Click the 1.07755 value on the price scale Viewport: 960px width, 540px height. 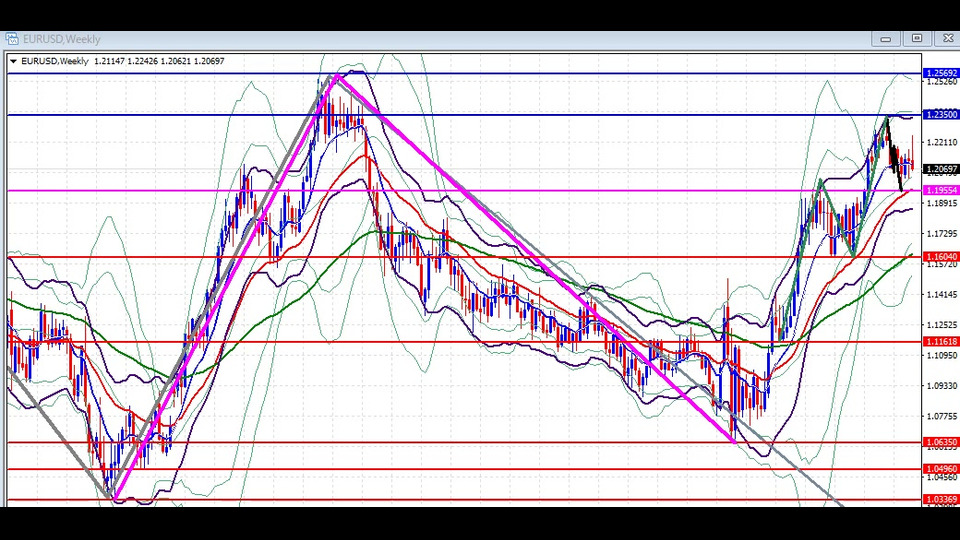[x=942, y=416]
